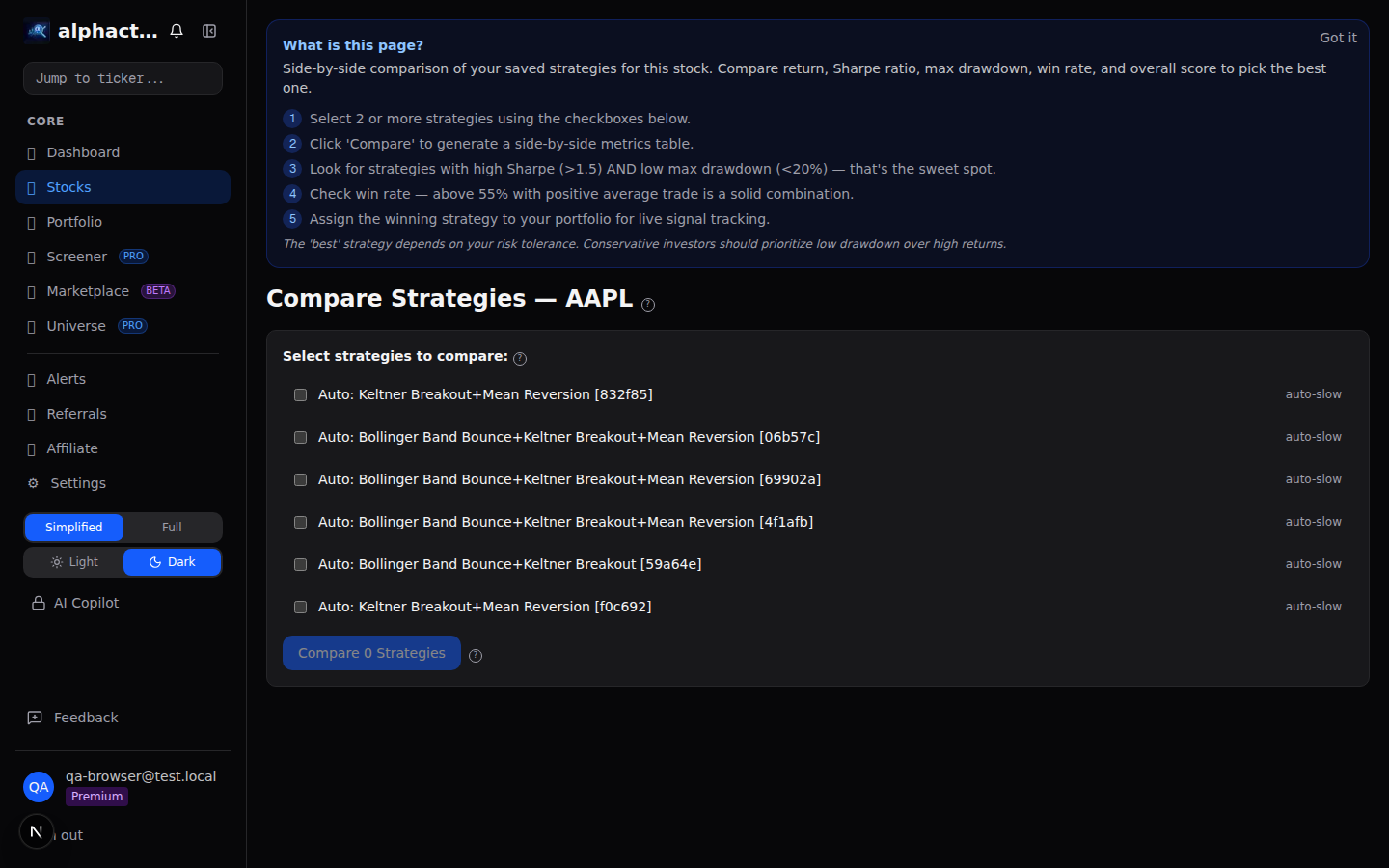Click the Premium badge under the account email

click(x=96, y=797)
